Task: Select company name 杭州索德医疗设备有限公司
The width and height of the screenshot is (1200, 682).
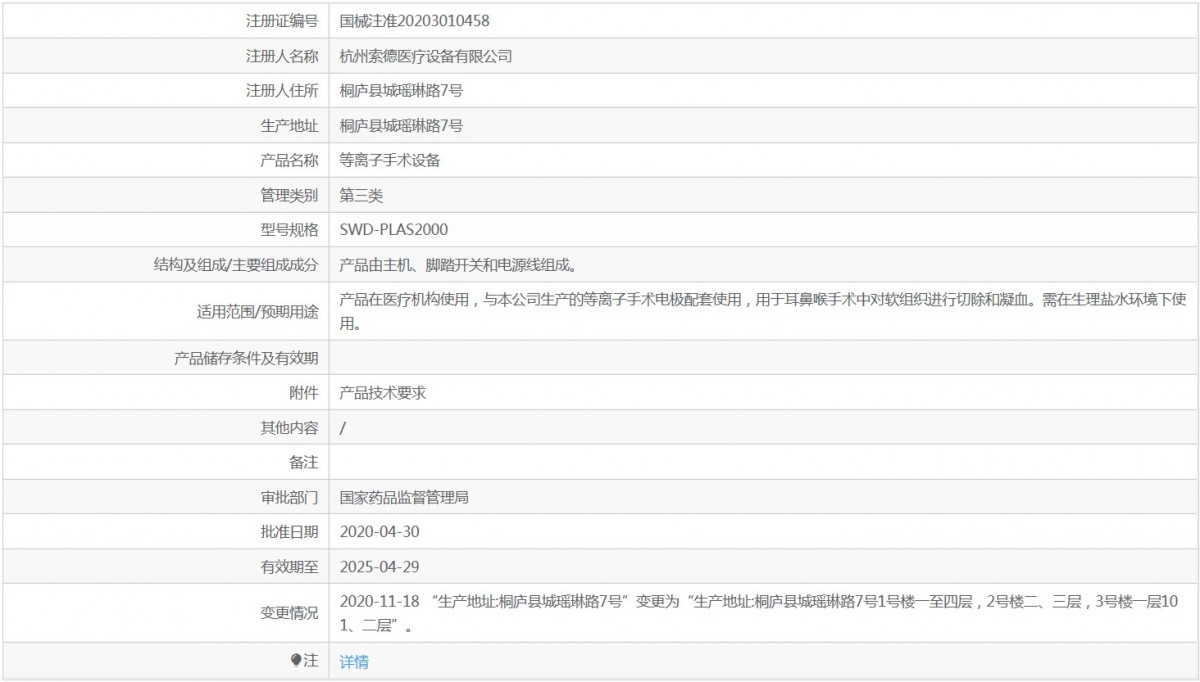Action: (x=426, y=56)
